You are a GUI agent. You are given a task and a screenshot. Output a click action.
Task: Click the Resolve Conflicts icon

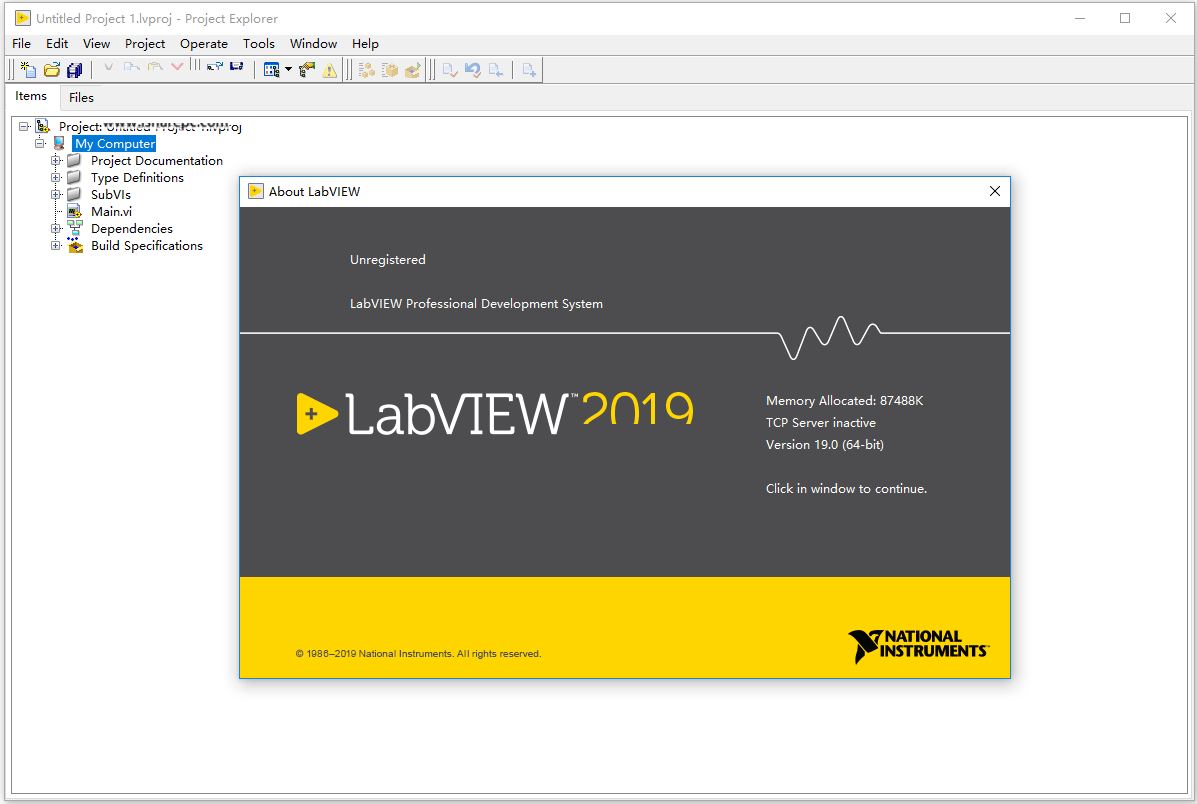pyautogui.click(x=307, y=70)
